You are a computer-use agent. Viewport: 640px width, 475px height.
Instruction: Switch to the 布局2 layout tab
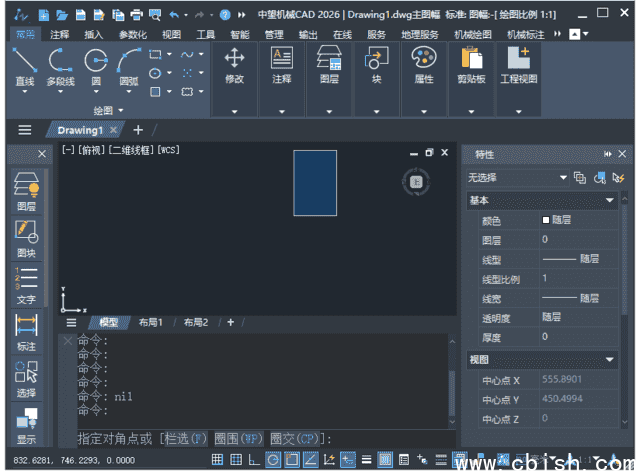pyautogui.click(x=196, y=323)
